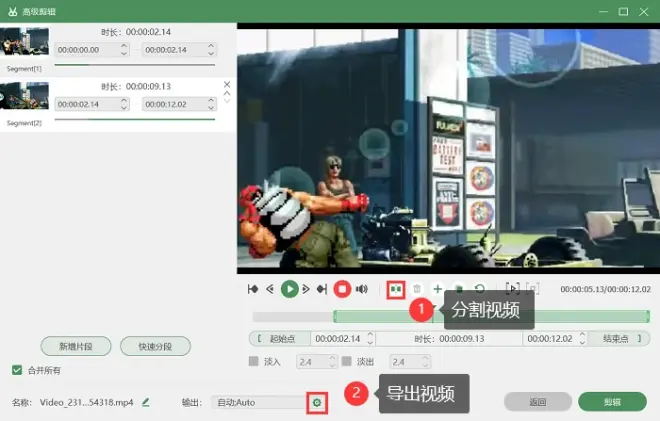660x421 pixels.
Task: Add a segment with the green plus icon
Action: 437,289
